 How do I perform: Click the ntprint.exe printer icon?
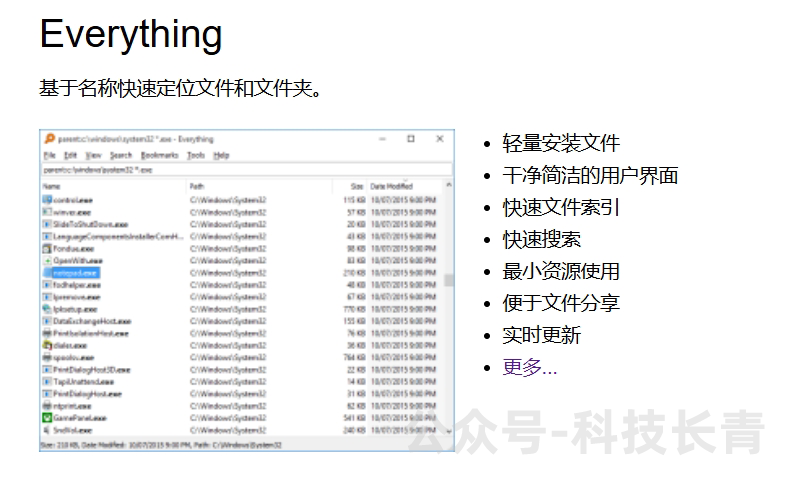coord(47,406)
